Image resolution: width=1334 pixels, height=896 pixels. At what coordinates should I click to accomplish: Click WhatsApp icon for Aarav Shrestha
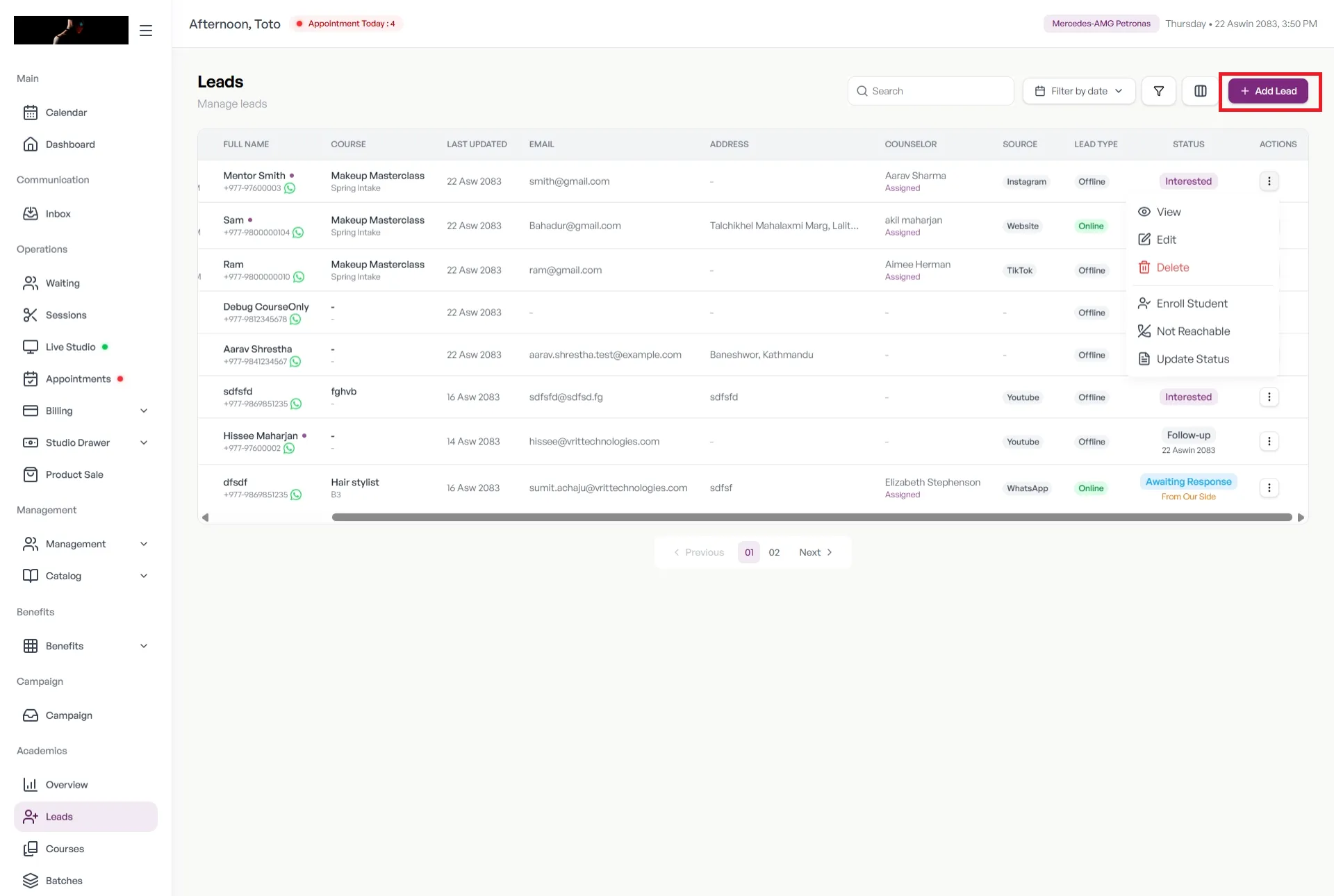295,362
